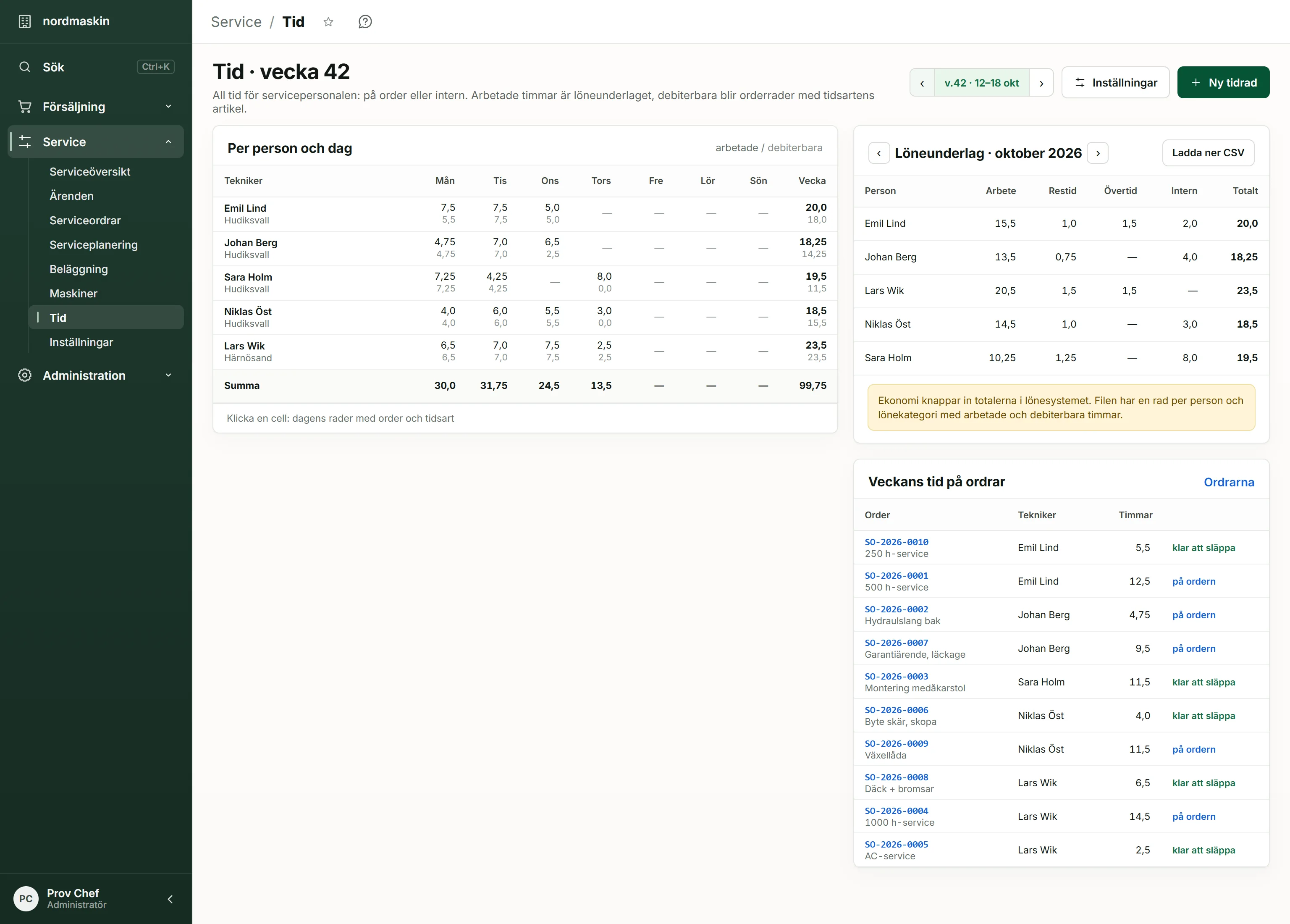The height and width of the screenshot is (924, 1290).
Task: Open the help chat bubble icon
Action: click(365, 21)
